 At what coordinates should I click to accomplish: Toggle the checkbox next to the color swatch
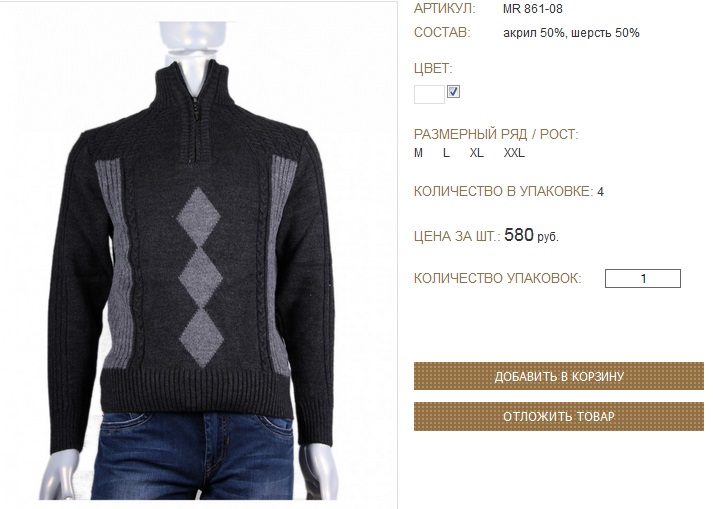(453, 91)
